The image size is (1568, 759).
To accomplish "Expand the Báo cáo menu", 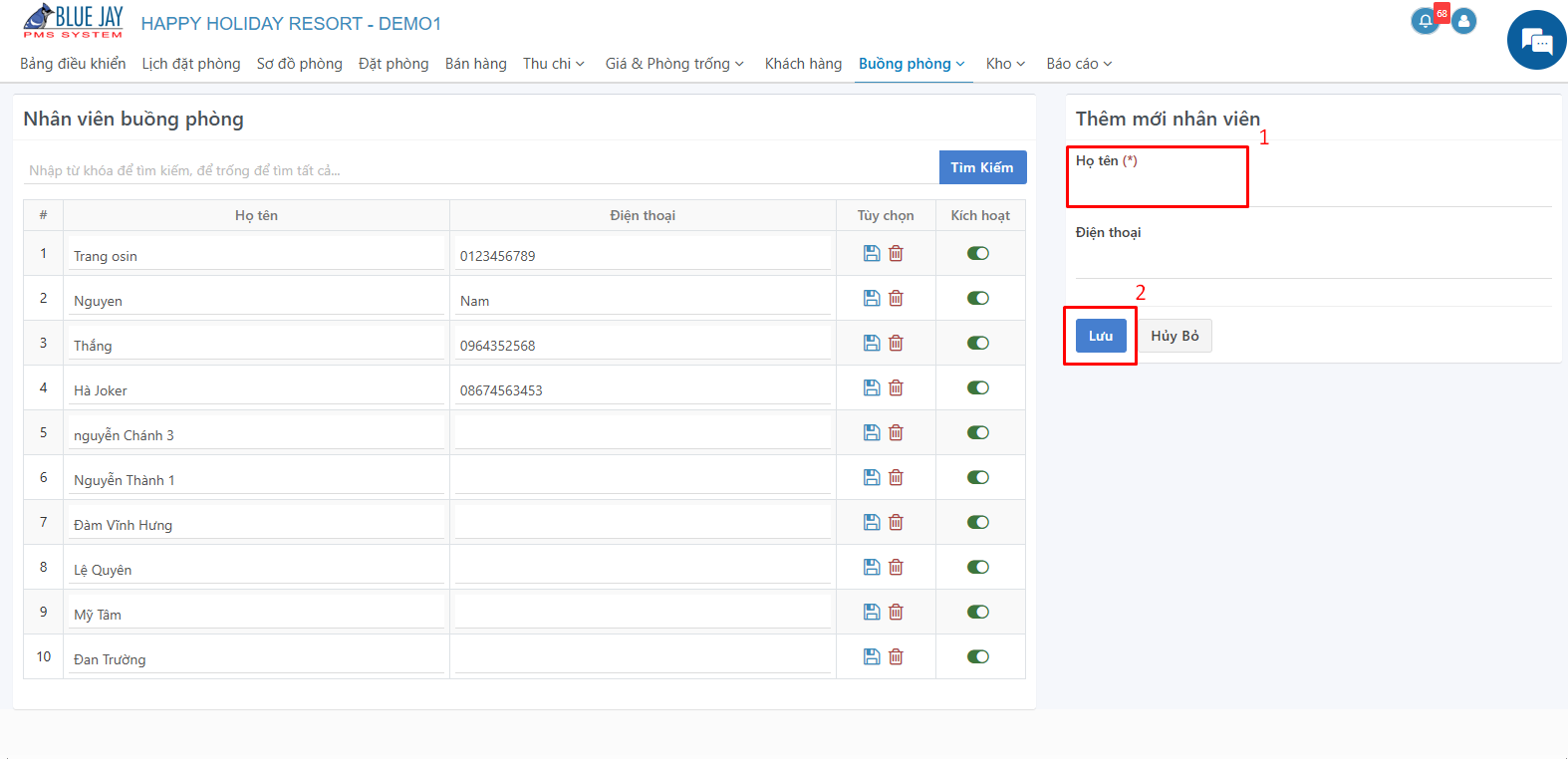I will 1079,64.
